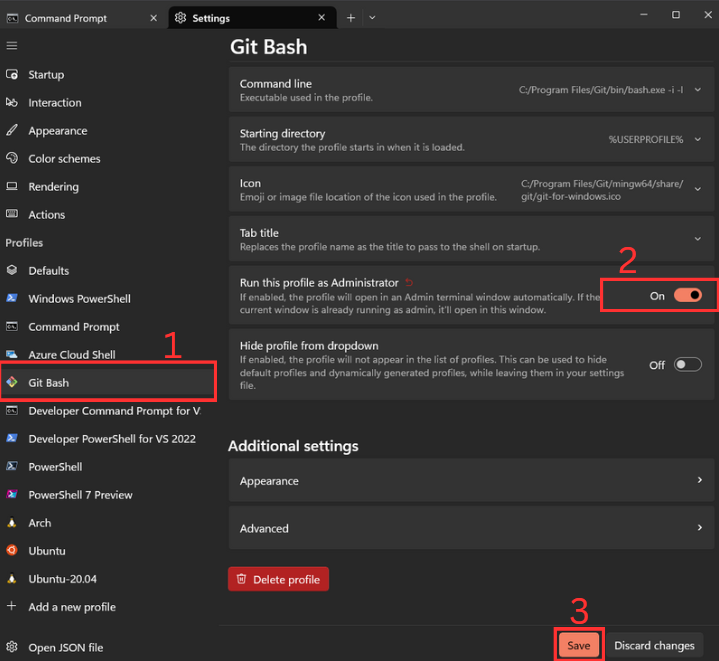Switch to the Command Prompt tab
This screenshot has height=661, width=719.
(83, 18)
